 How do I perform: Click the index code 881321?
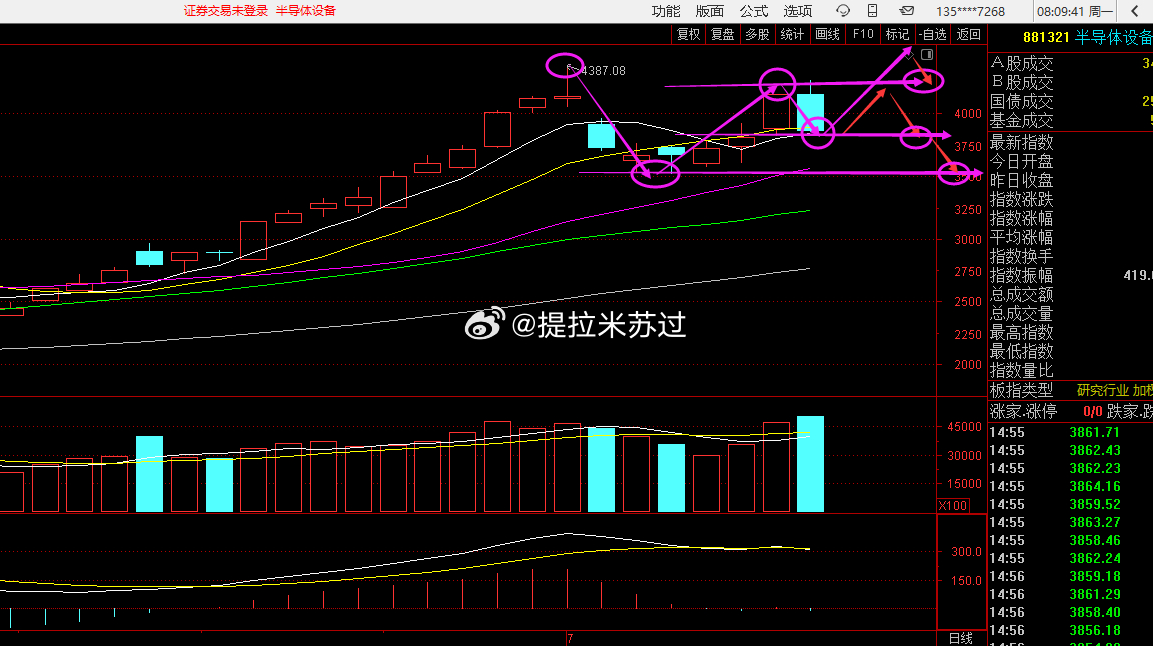pos(1046,37)
